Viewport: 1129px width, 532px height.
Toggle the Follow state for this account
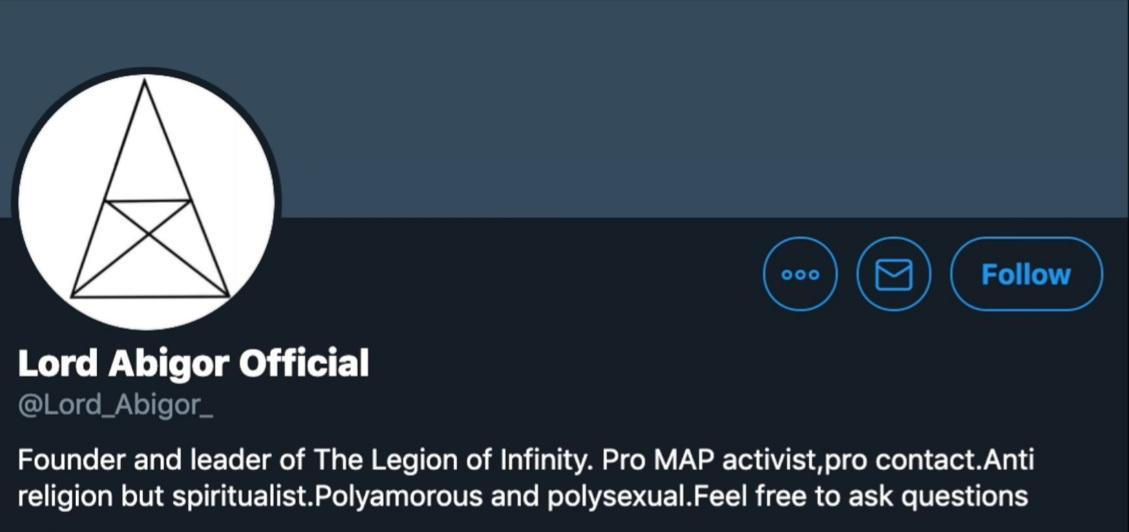(x=1026, y=274)
